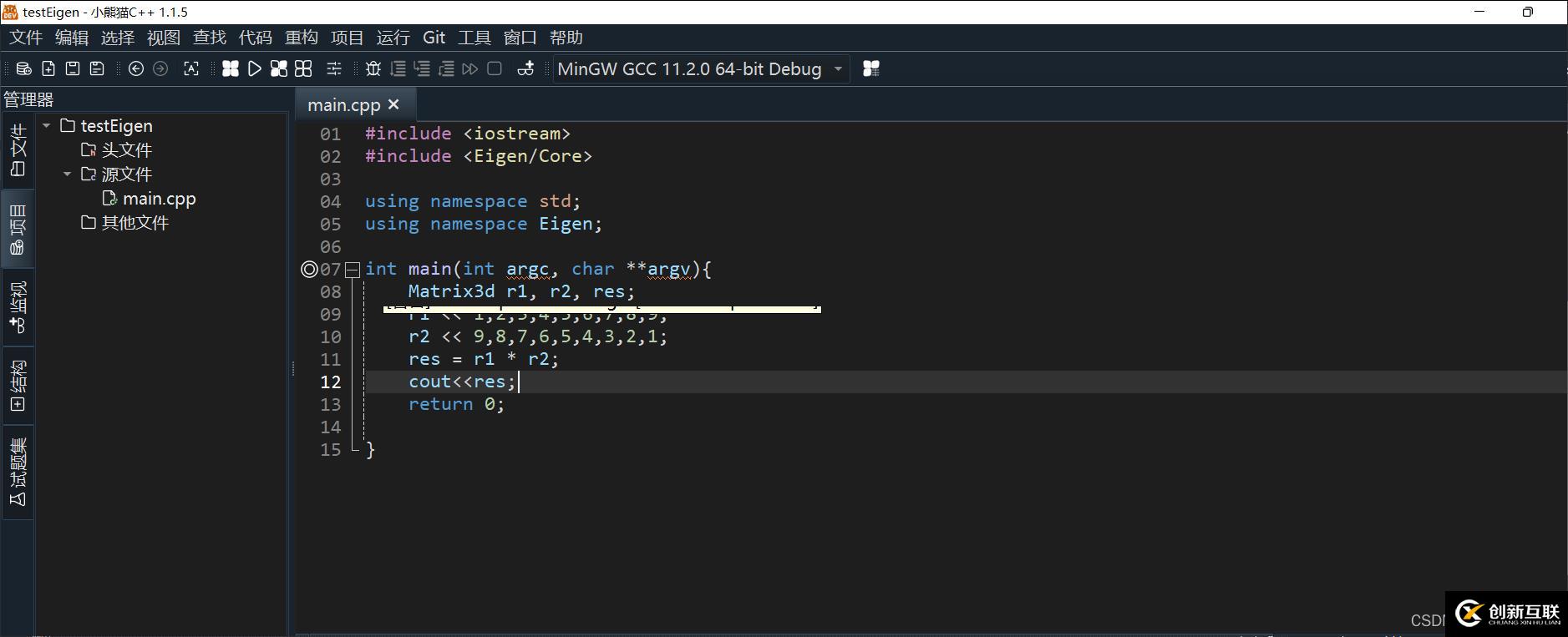
Task: Click the '#include <Eigen/Core>' line
Action: [479, 156]
